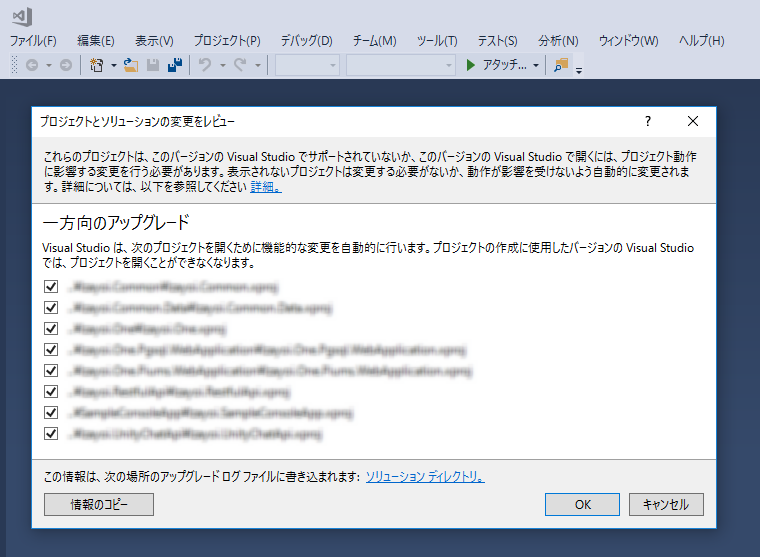760x557 pixels.
Task: Click the Visual Studio logo icon
Action: coord(22,17)
